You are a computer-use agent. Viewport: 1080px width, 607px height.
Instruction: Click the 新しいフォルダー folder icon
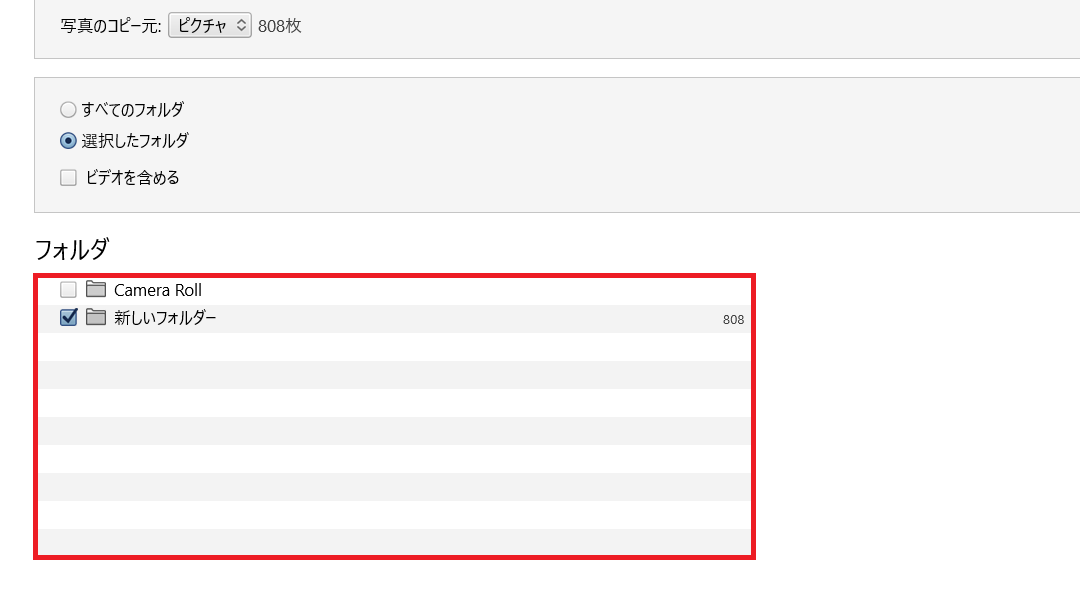96,318
